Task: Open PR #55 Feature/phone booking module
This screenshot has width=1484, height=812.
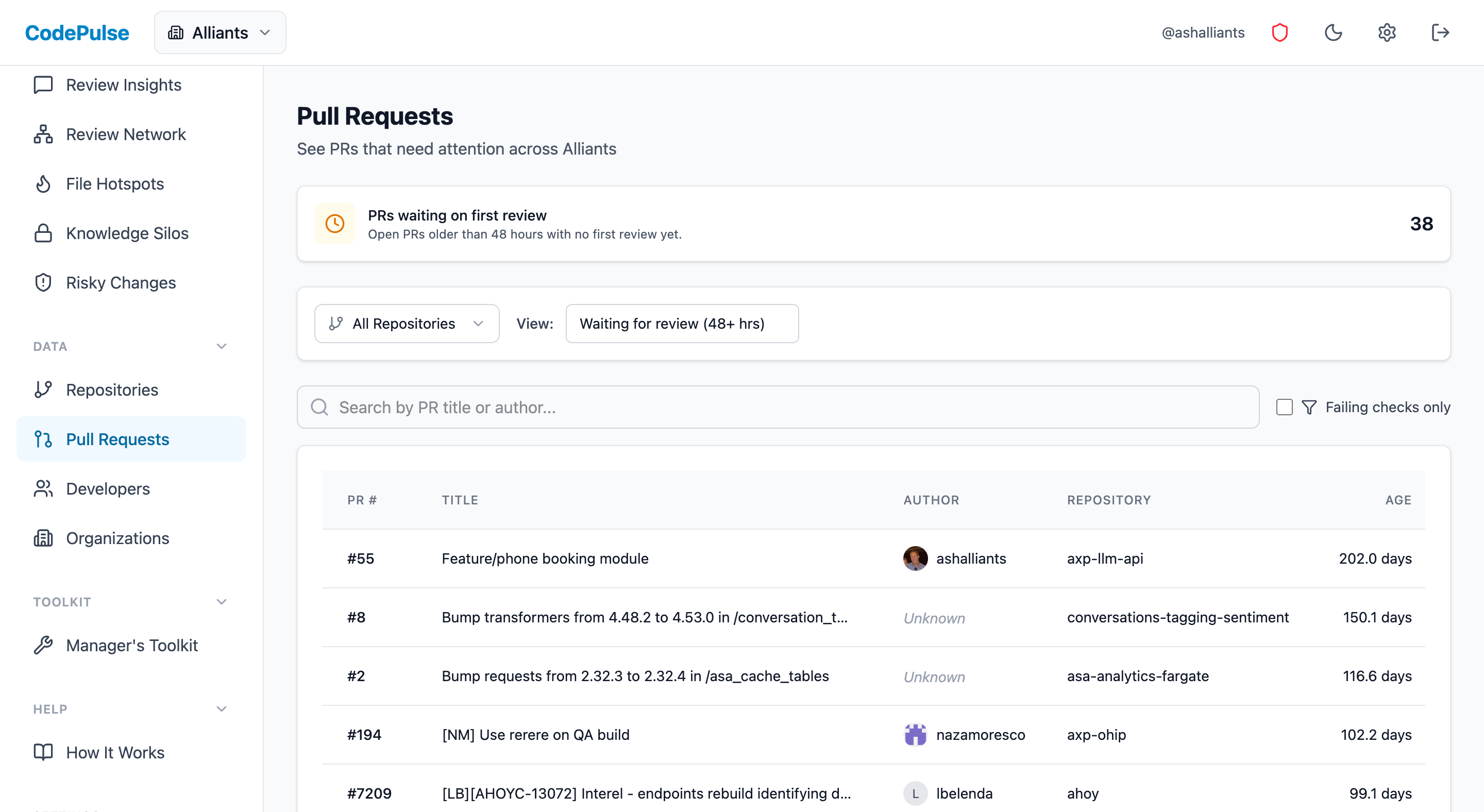Action: tap(545, 558)
